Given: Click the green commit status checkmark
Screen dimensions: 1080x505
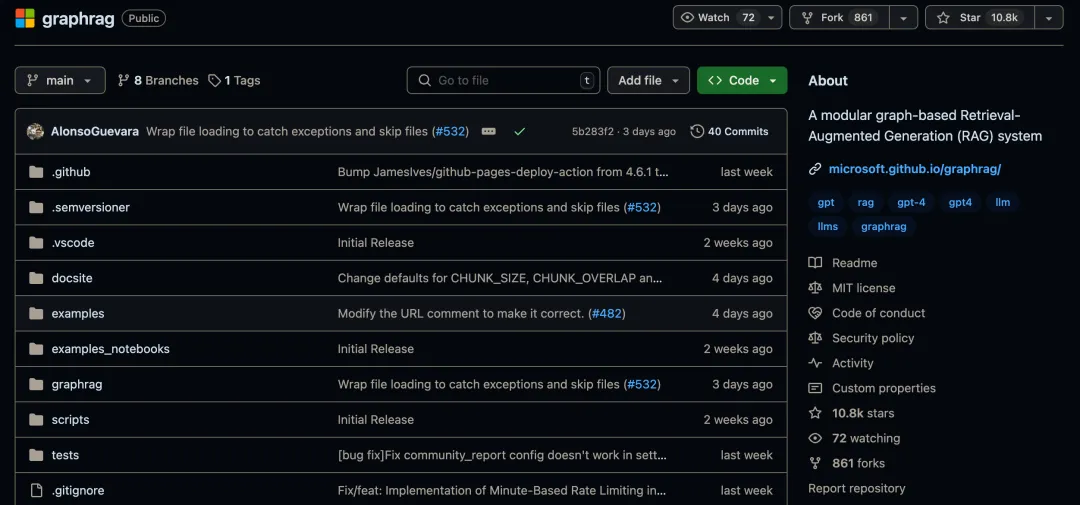Looking at the screenshot, I should 519,131.
